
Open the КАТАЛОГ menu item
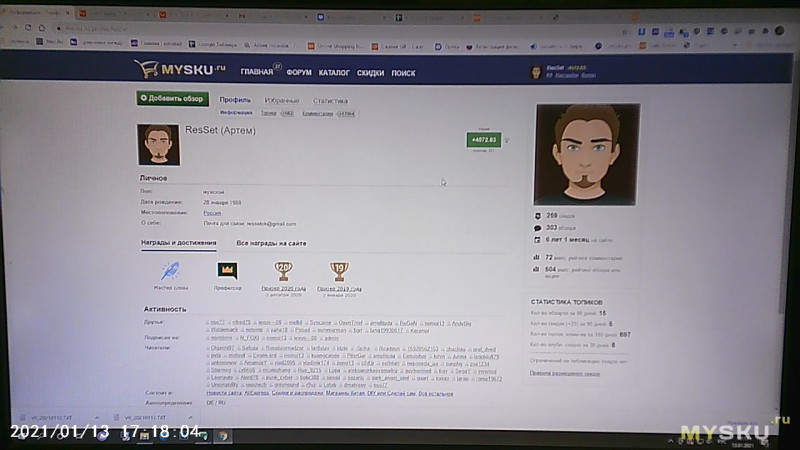pos(334,73)
